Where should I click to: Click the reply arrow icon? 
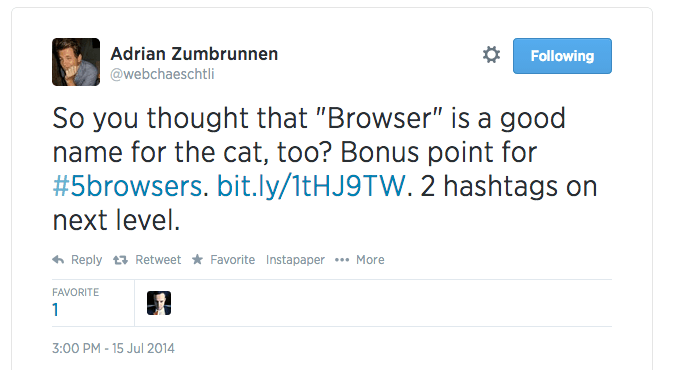pos(58,260)
